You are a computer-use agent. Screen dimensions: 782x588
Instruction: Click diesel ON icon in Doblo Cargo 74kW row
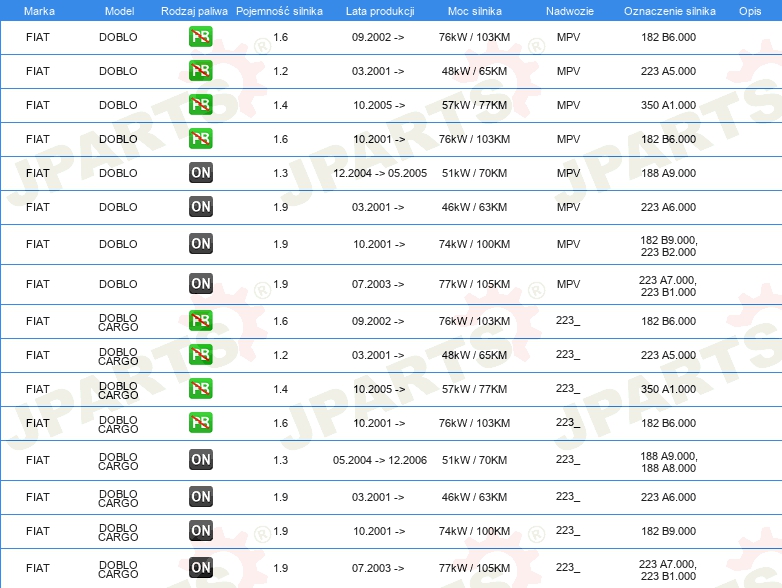(200, 530)
